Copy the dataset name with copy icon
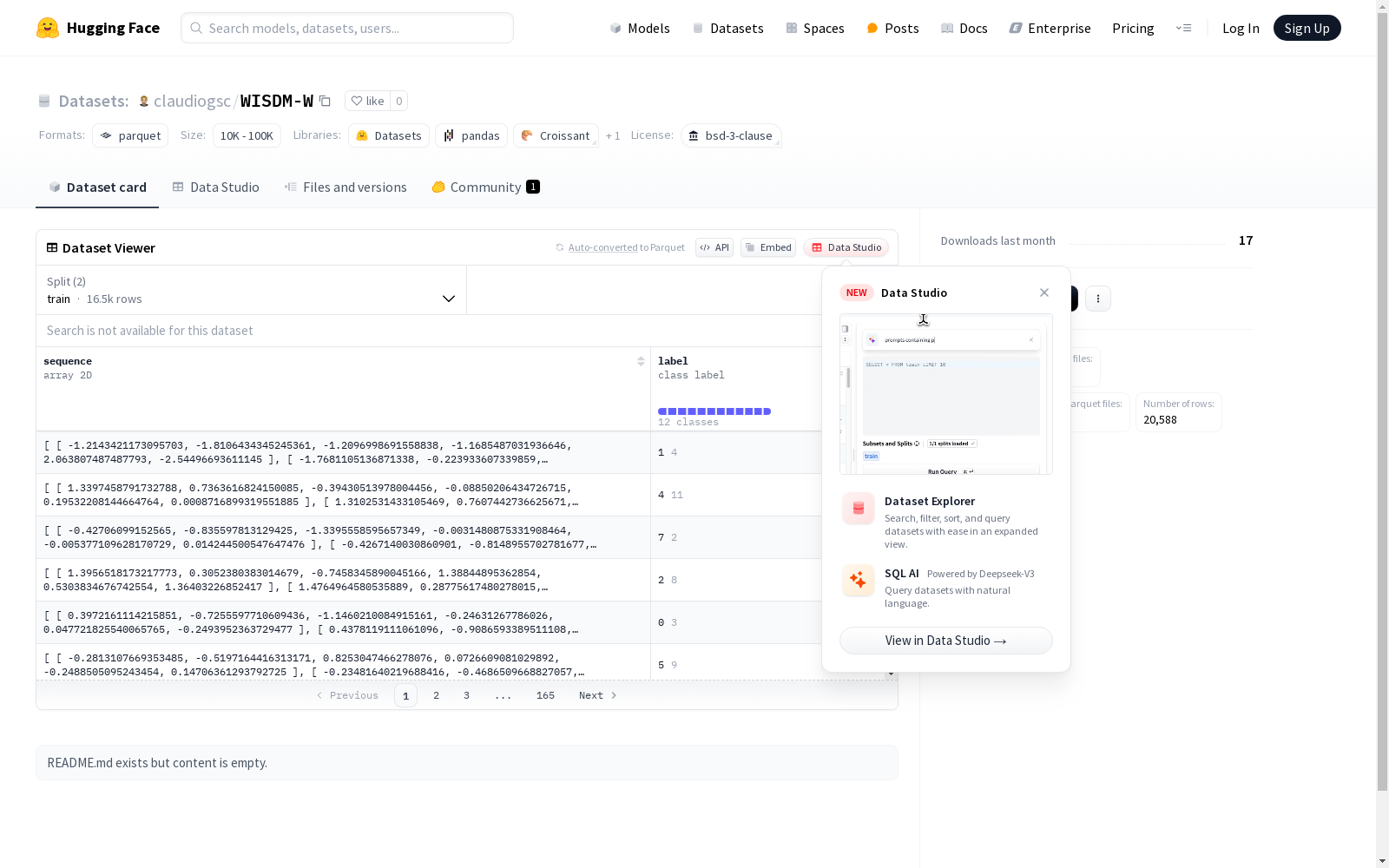Viewport: 1389px width, 868px height. pos(325,101)
